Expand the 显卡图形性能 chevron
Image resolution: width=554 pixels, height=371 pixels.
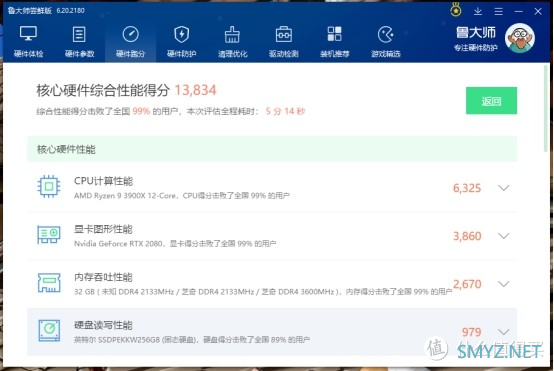click(x=503, y=236)
